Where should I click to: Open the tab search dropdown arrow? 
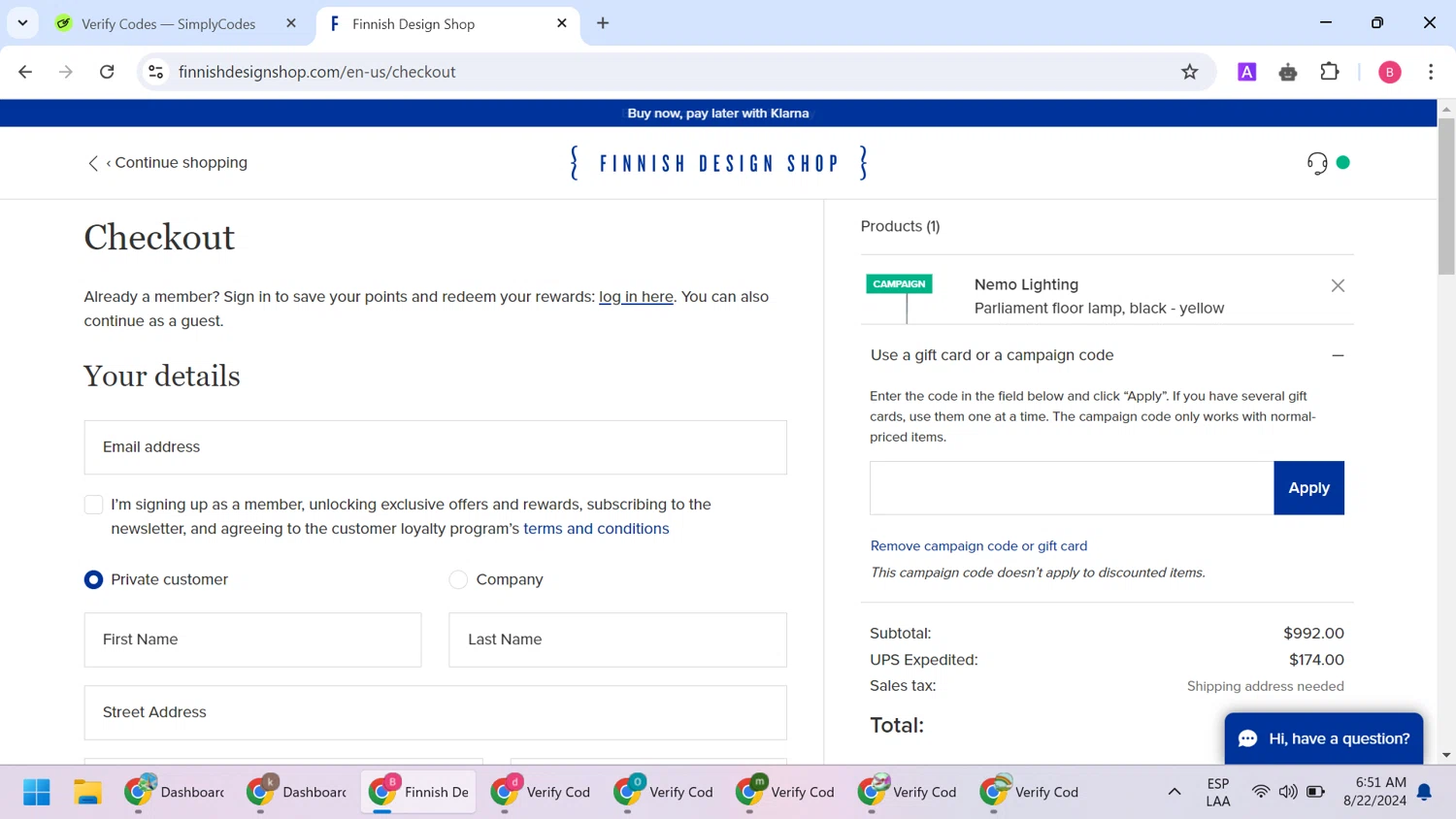tap(22, 23)
